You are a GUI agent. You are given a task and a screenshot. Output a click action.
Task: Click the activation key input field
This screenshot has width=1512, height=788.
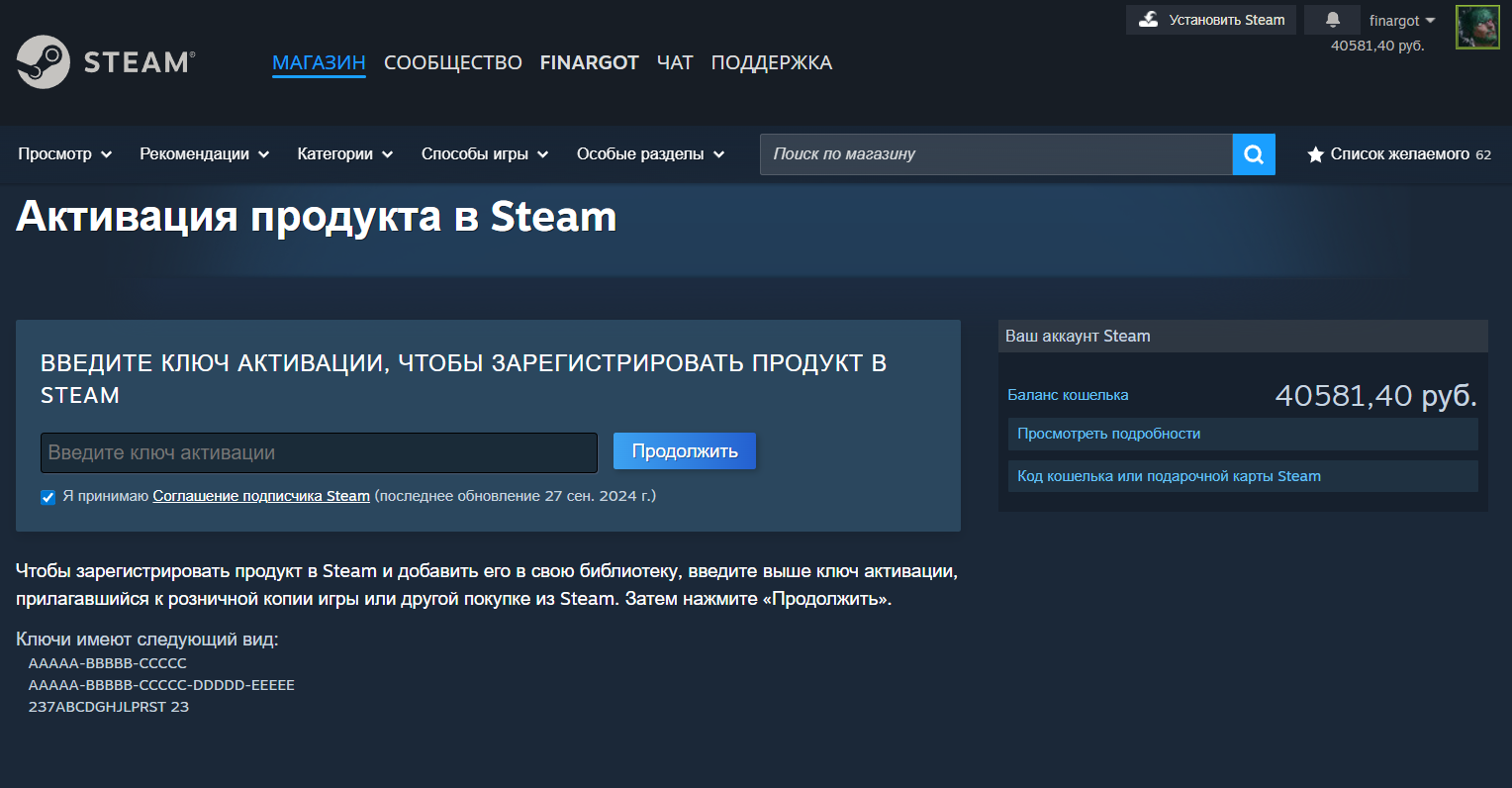(x=319, y=451)
